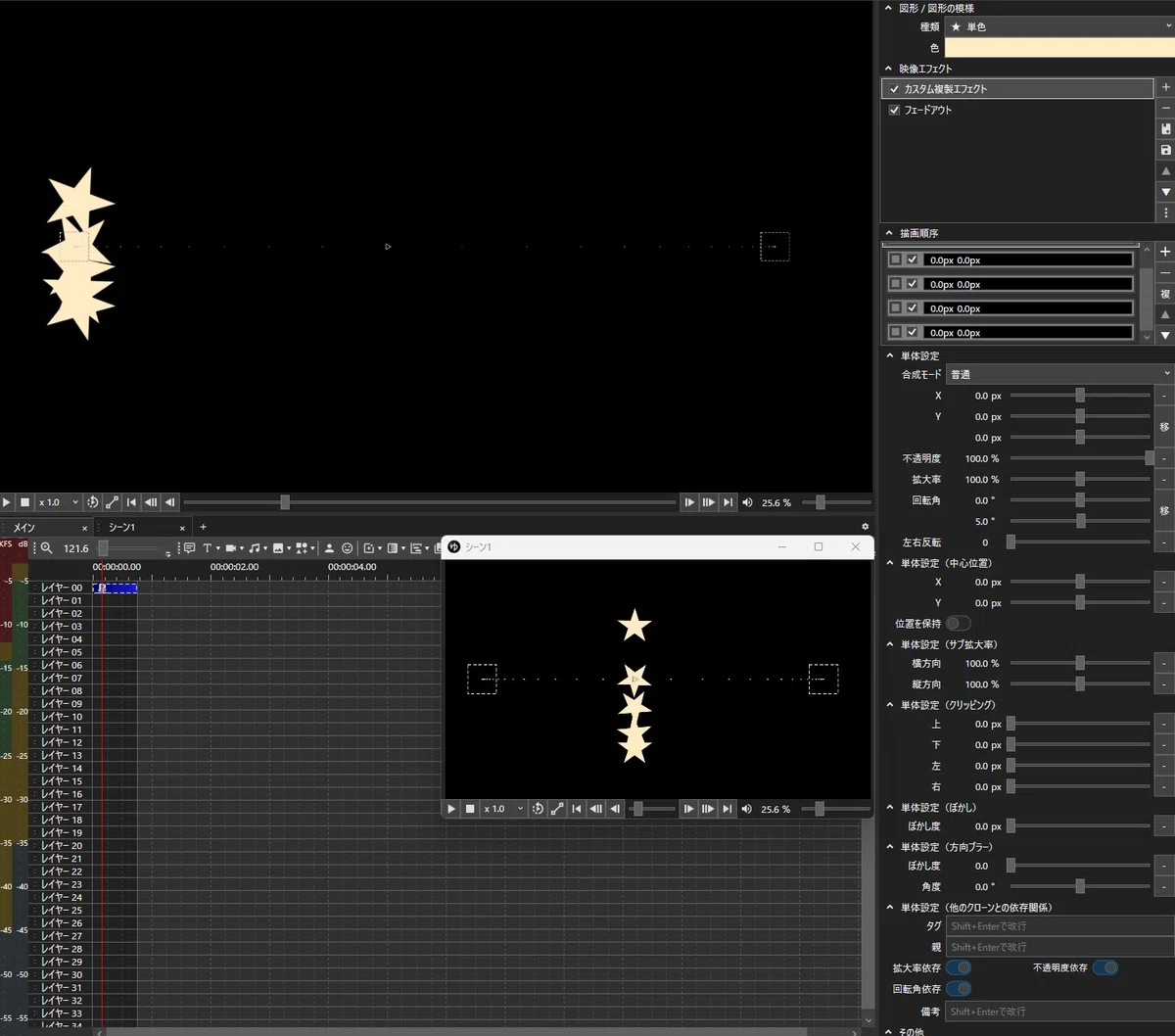1175x1036 pixels.
Task: Click volume speaker icon in シーン1 window
Action: (x=748, y=809)
